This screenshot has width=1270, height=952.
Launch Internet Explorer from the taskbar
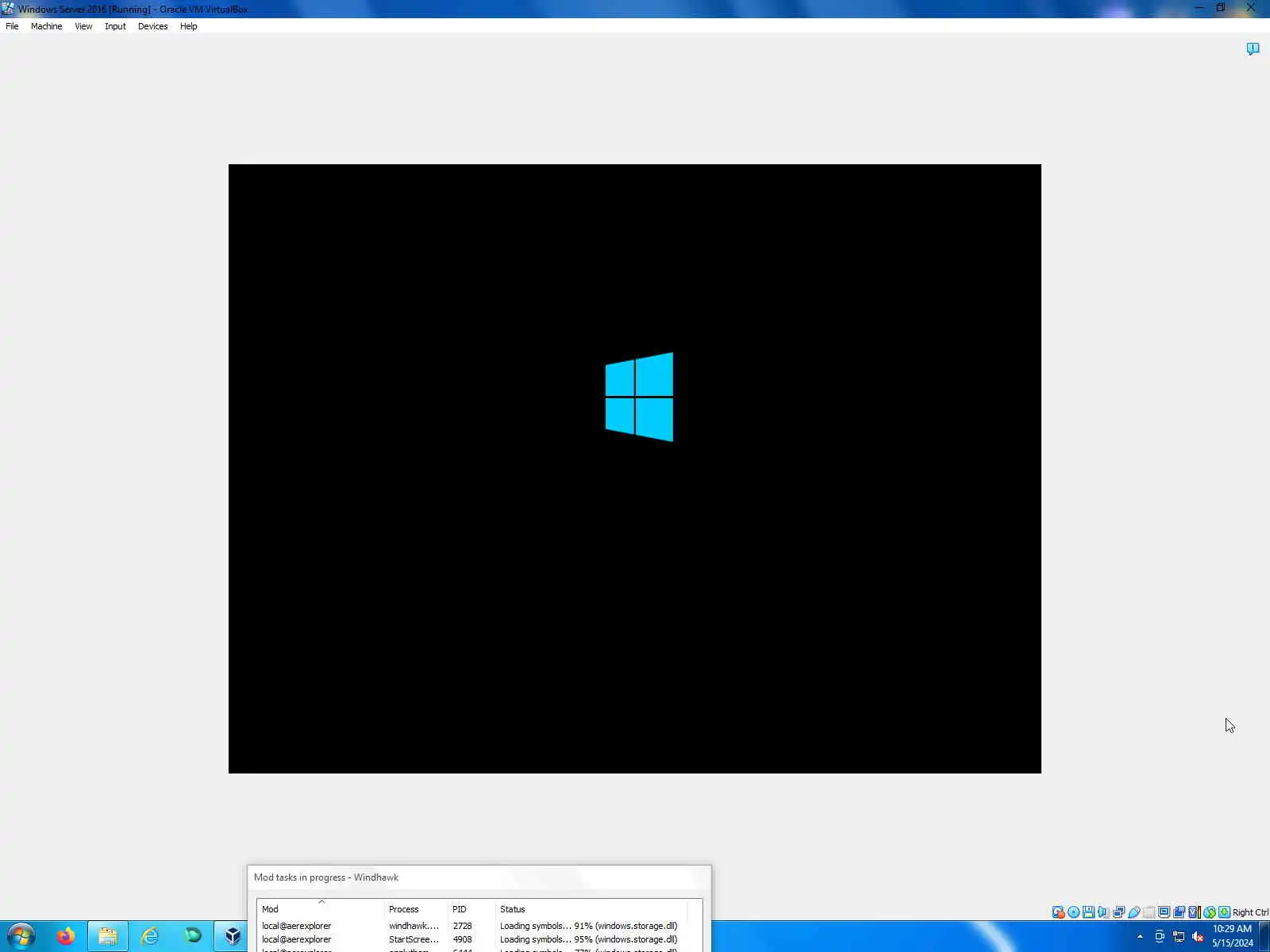tap(149, 936)
